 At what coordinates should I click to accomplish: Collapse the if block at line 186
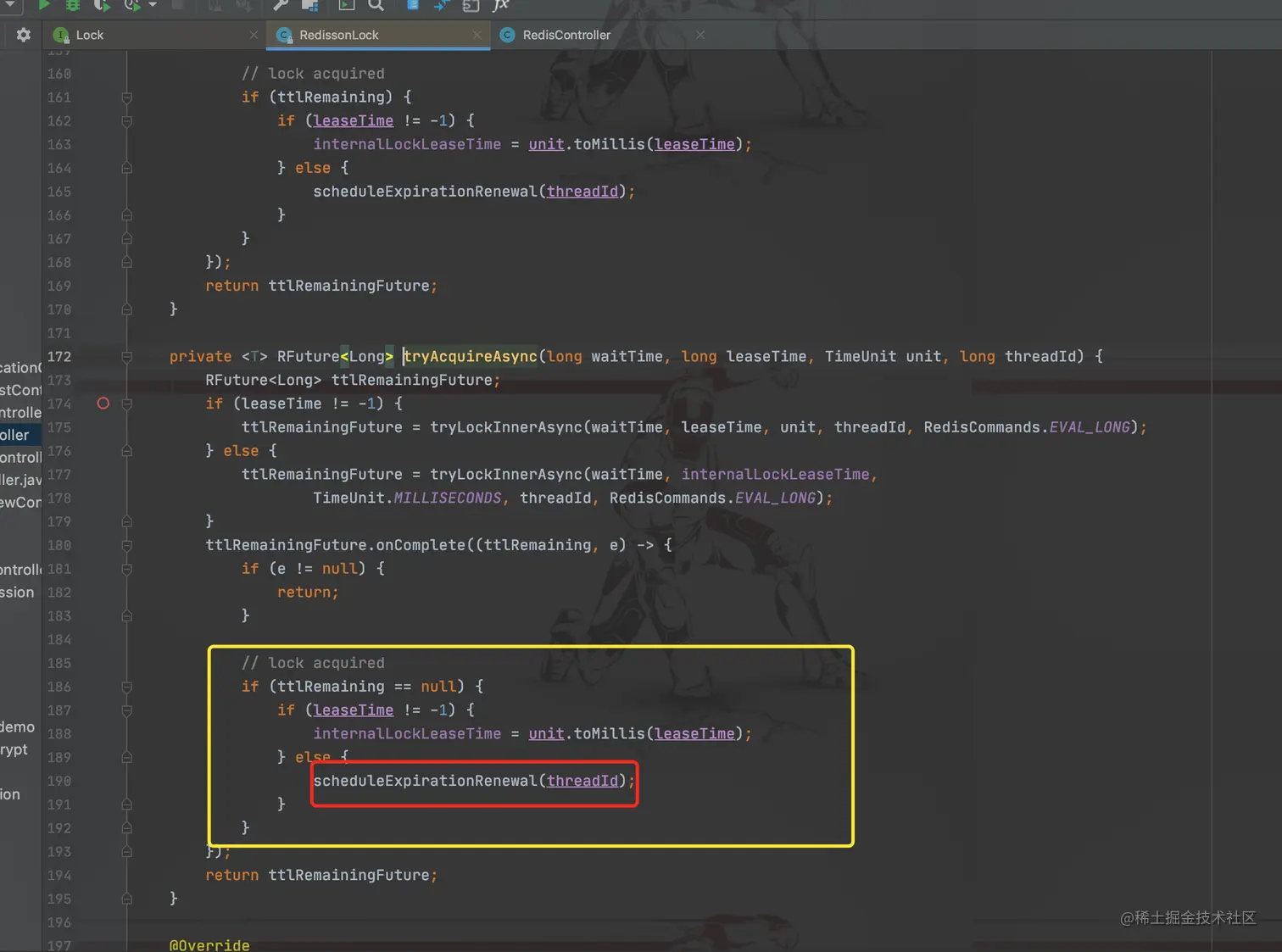click(127, 687)
